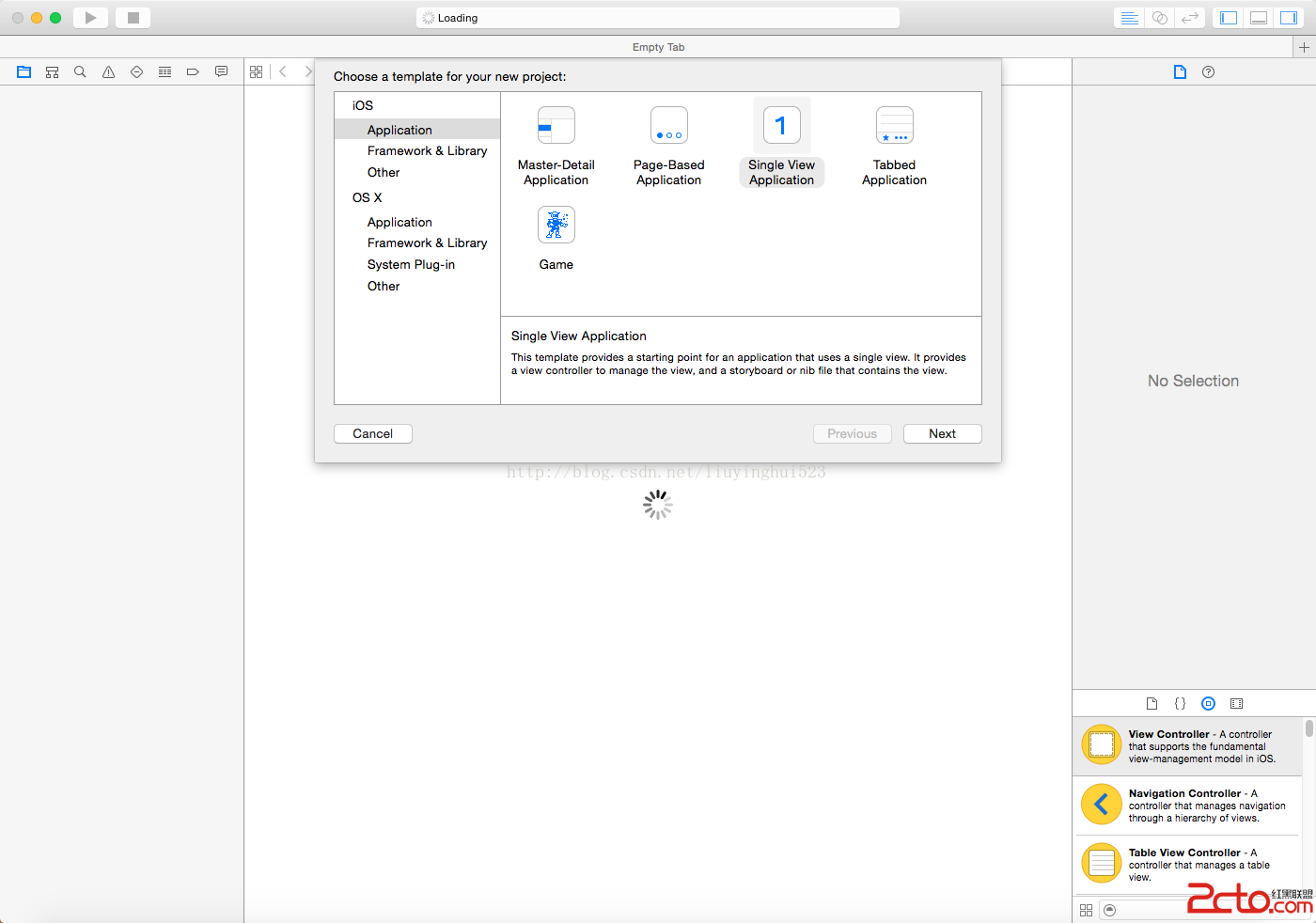Show the Quick Help inspector
This screenshot has height=923, width=1316.
[1208, 71]
